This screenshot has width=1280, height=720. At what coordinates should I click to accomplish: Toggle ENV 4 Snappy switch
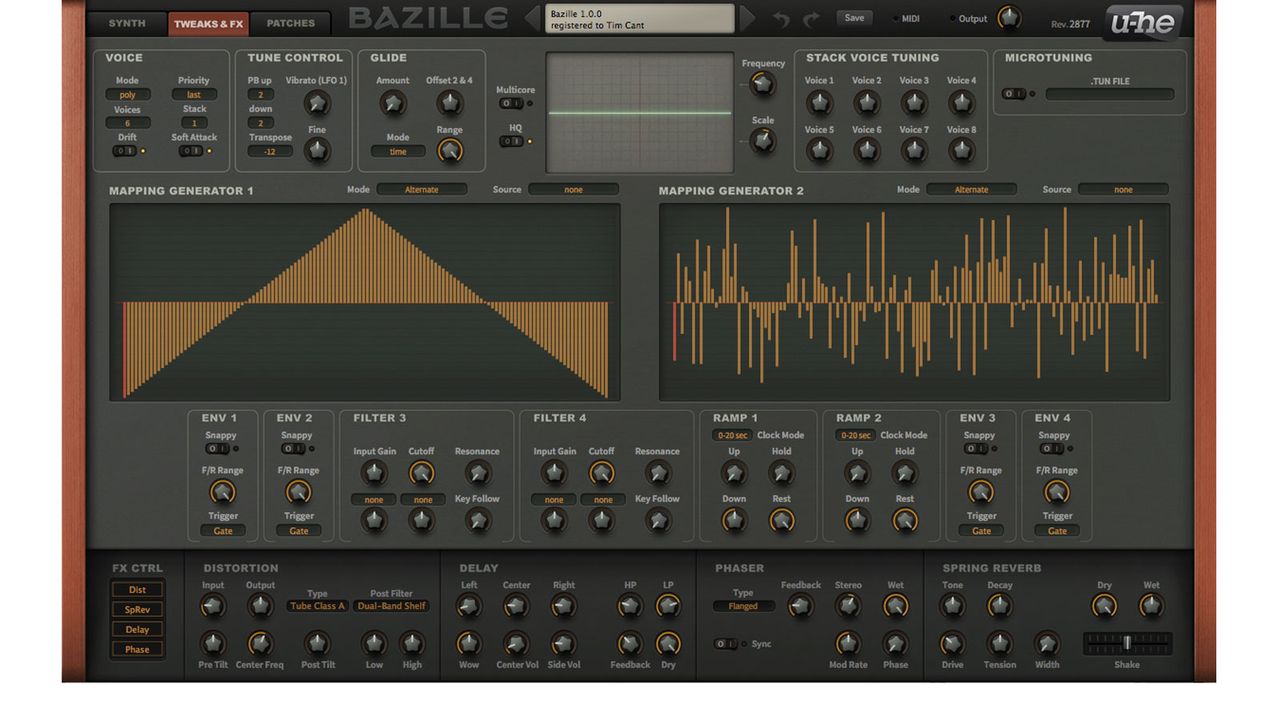pos(1051,449)
